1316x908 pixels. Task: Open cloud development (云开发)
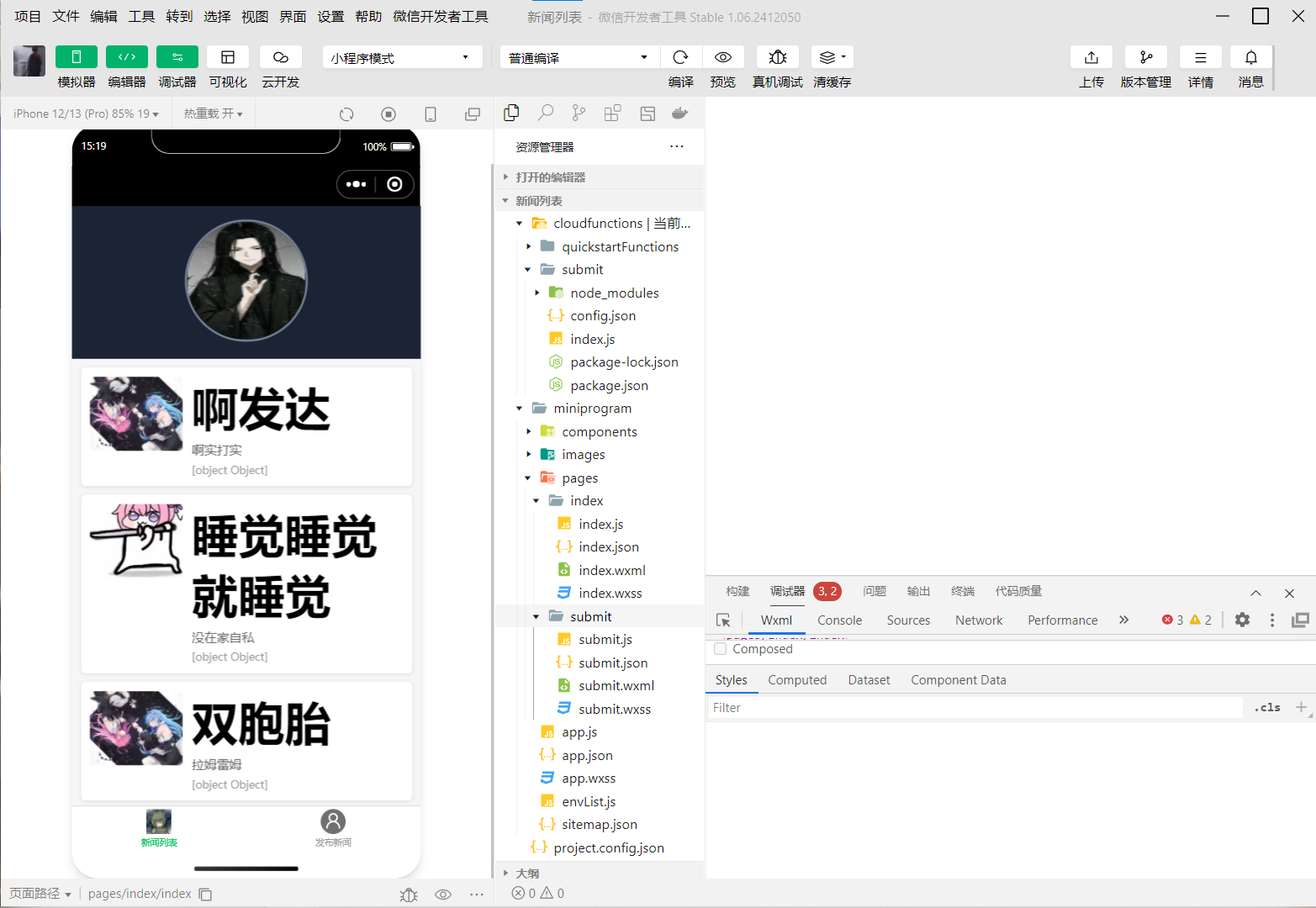(x=281, y=57)
